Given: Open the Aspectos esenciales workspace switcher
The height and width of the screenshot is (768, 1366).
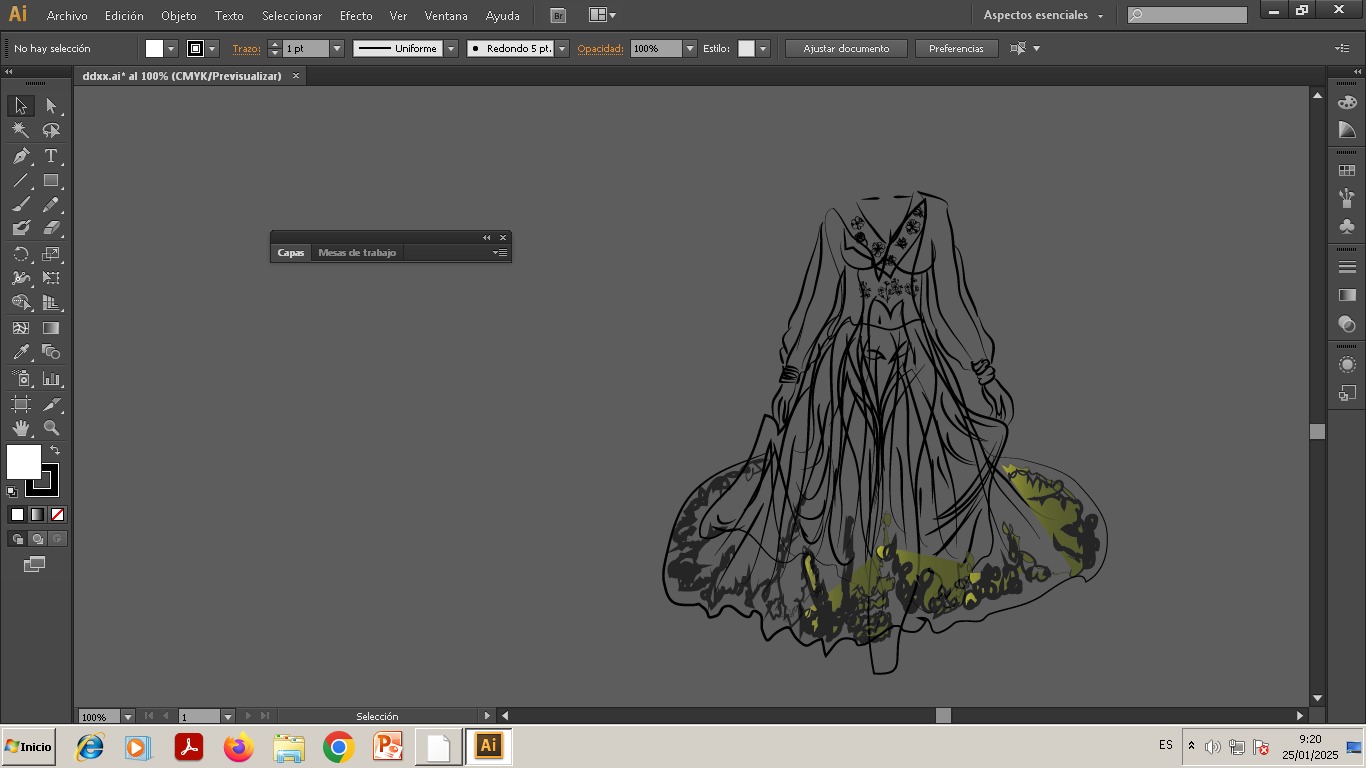Looking at the screenshot, I should coord(1043,15).
